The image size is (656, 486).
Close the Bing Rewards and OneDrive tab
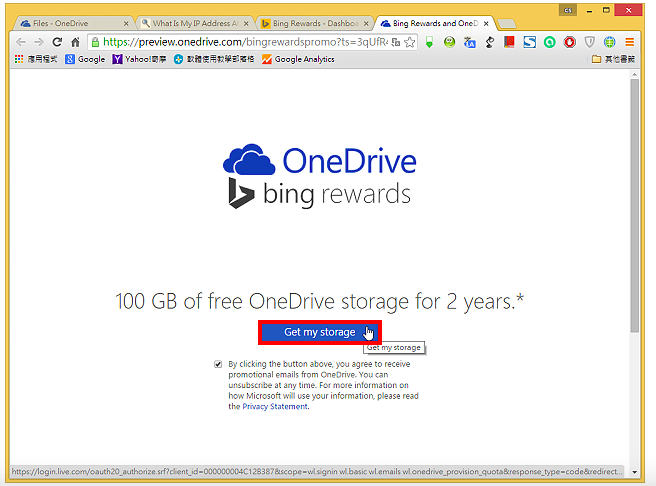pyautogui.click(x=486, y=24)
